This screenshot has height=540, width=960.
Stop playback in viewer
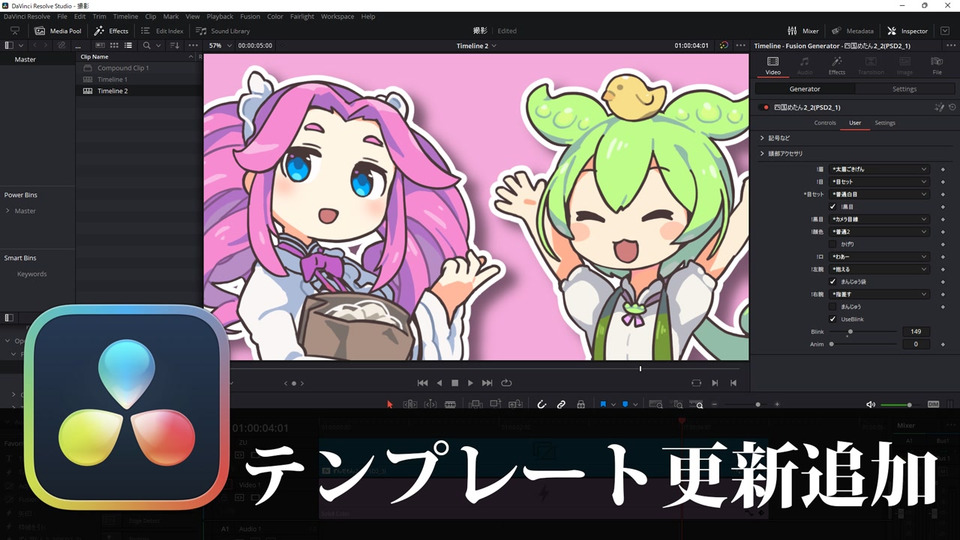coord(455,383)
